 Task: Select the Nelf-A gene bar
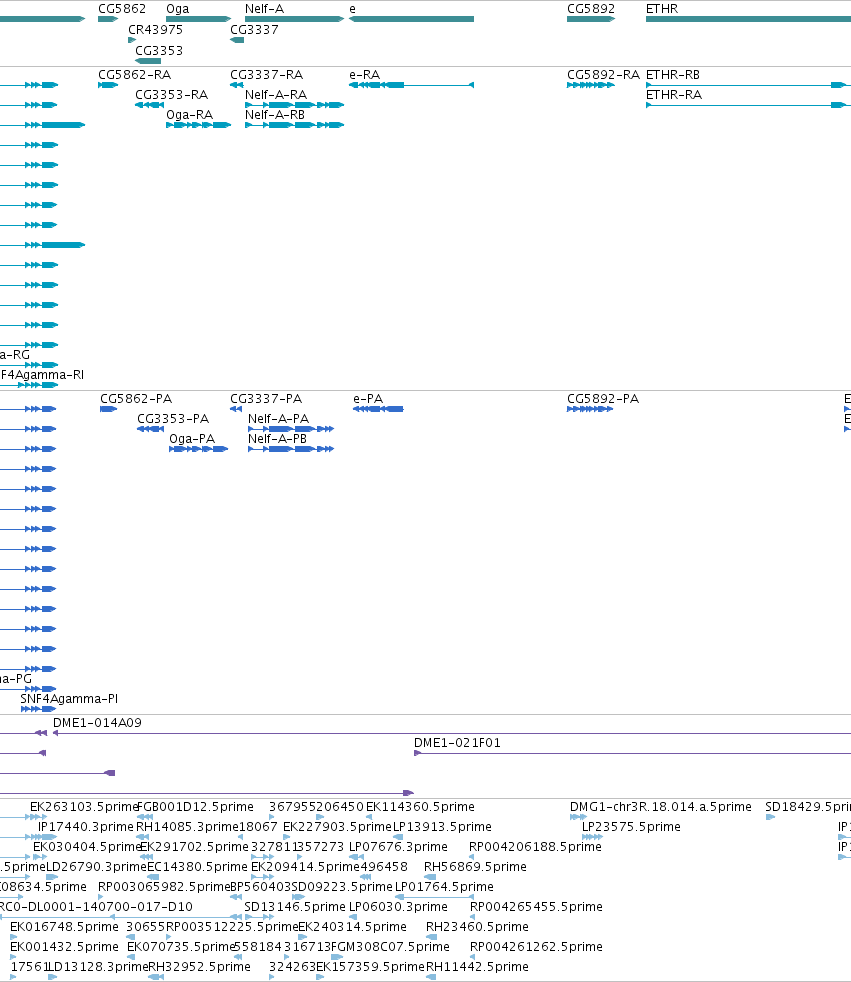pyautogui.click(x=294, y=19)
